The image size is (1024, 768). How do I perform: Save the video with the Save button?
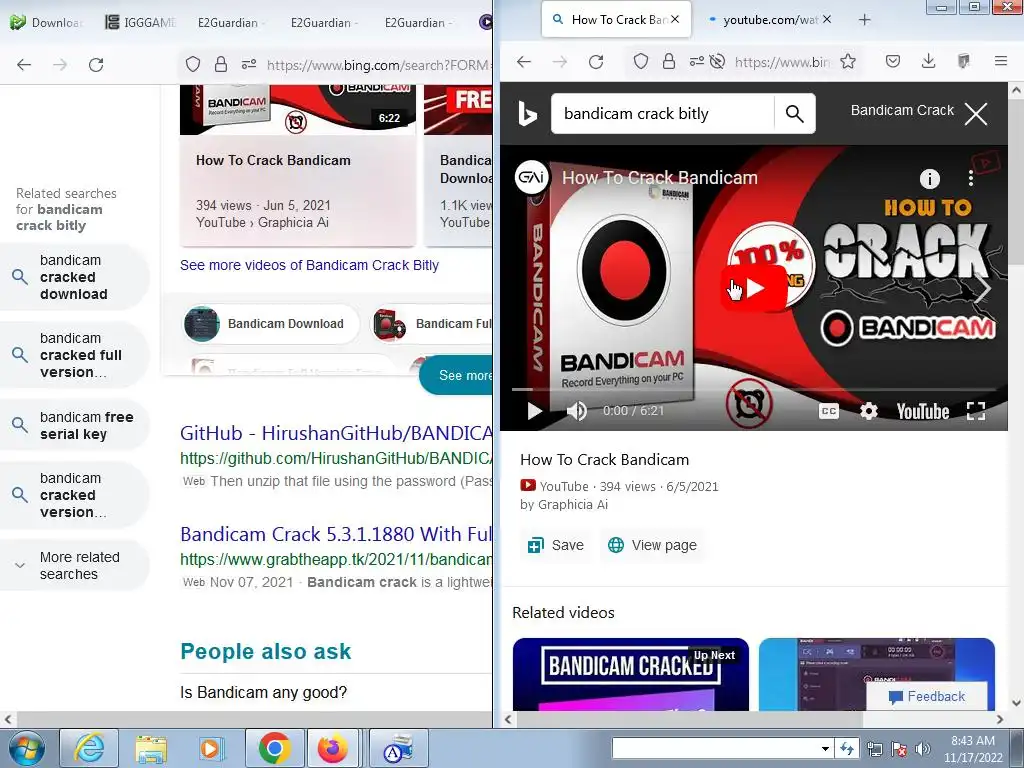[556, 545]
